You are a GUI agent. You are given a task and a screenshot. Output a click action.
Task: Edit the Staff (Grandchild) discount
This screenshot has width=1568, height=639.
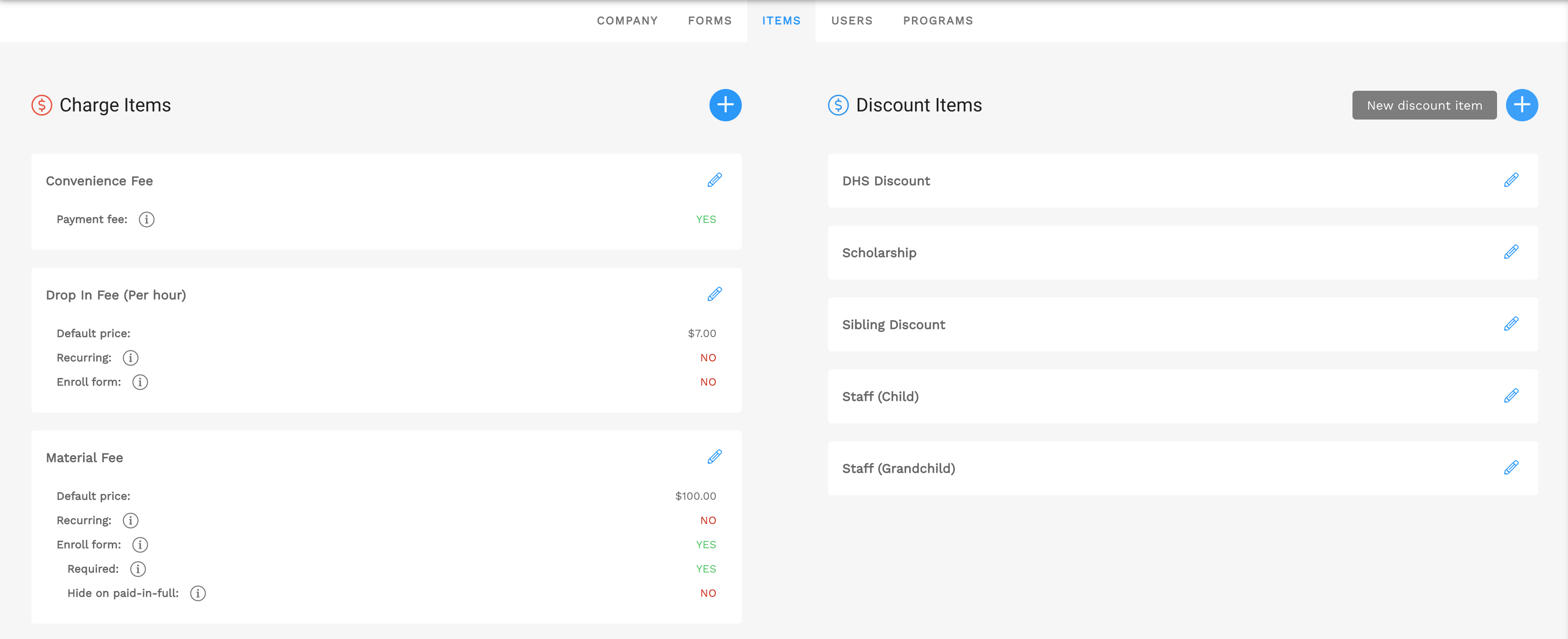(1510, 468)
